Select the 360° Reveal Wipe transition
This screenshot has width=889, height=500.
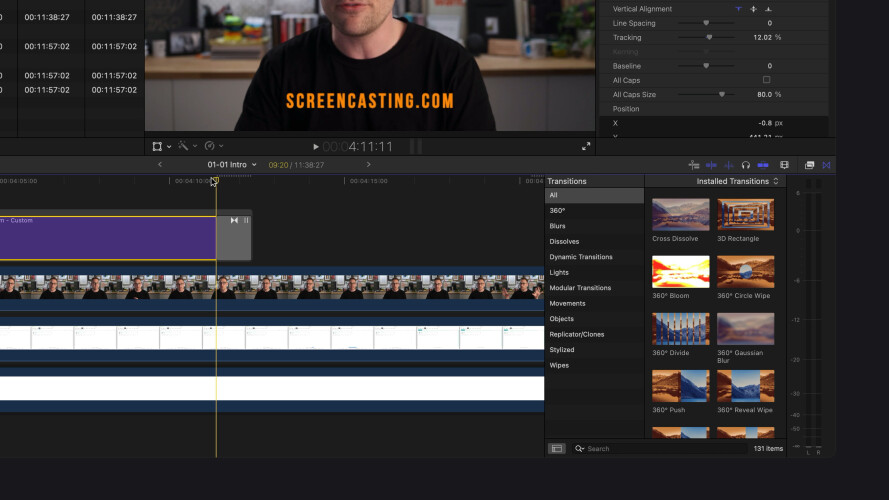[746, 386]
